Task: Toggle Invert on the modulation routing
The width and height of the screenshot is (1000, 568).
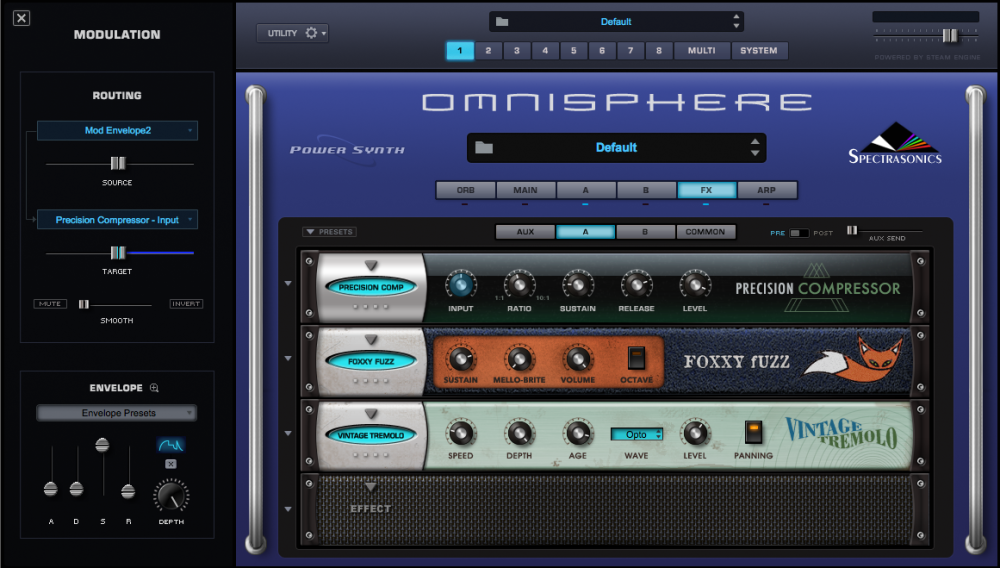Action: point(186,304)
